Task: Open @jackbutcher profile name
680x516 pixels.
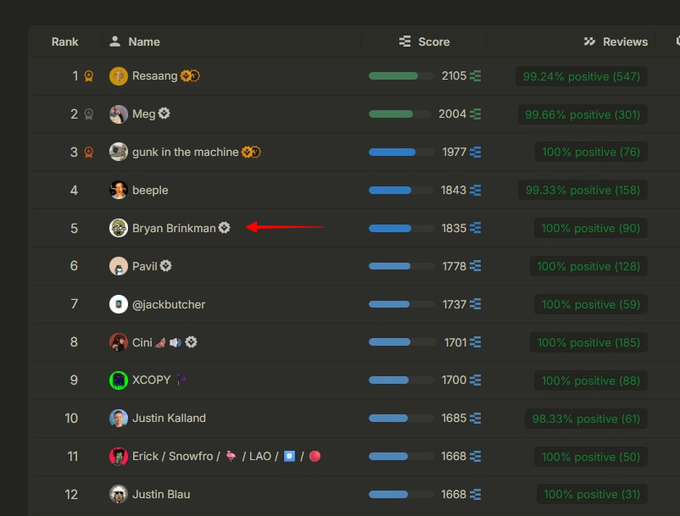Action: (169, 304)
